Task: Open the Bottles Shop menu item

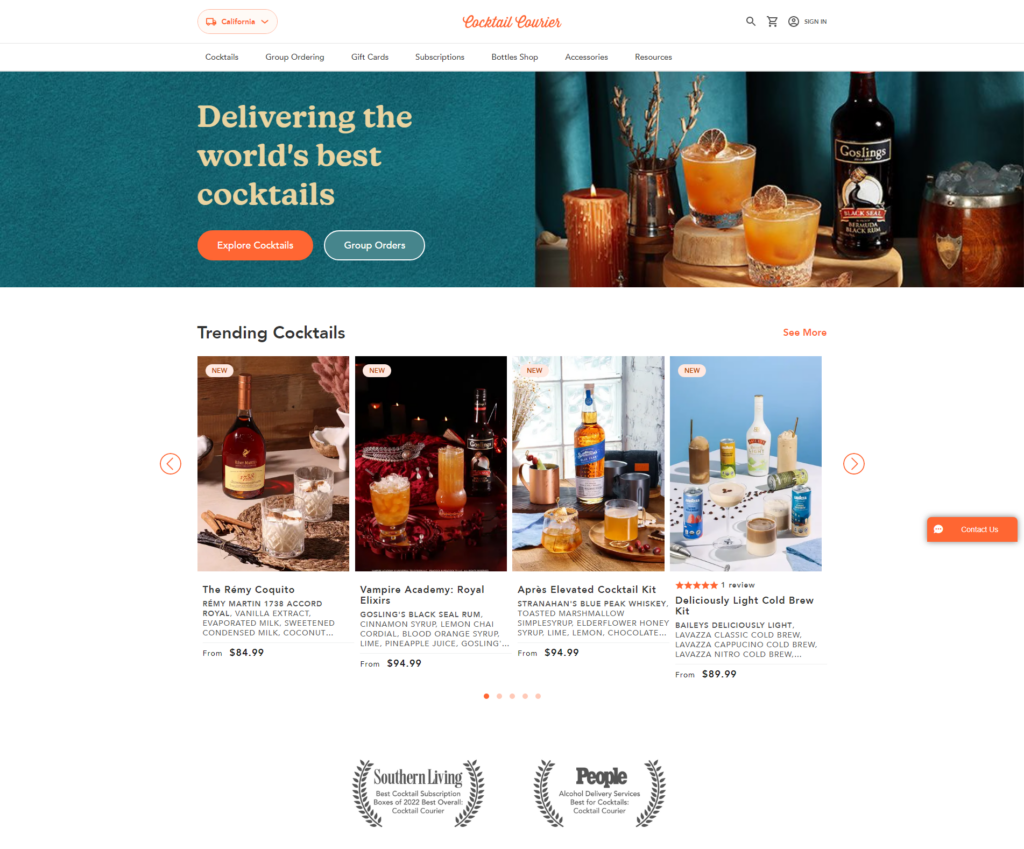Action: coord(515,57)
